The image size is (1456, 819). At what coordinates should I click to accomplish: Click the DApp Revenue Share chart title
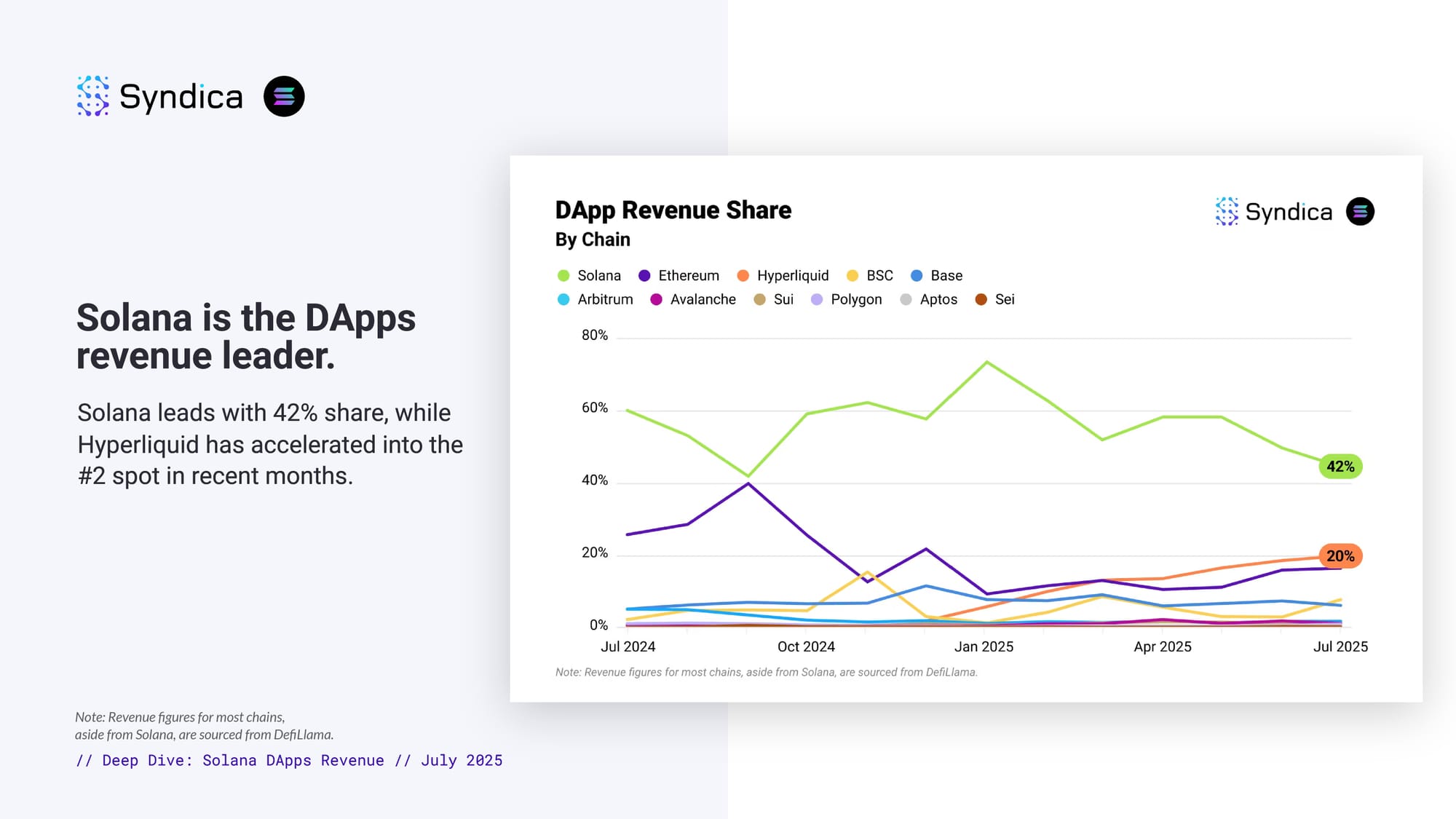[x=673, y=210]
